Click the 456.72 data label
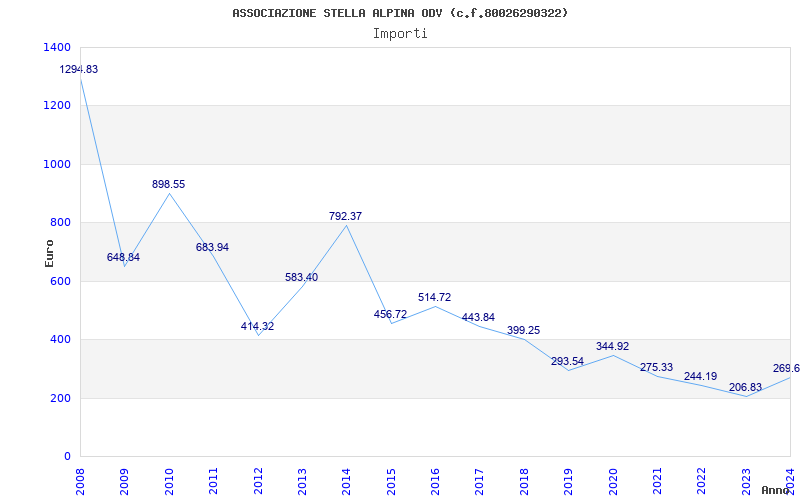 point(390,315)
